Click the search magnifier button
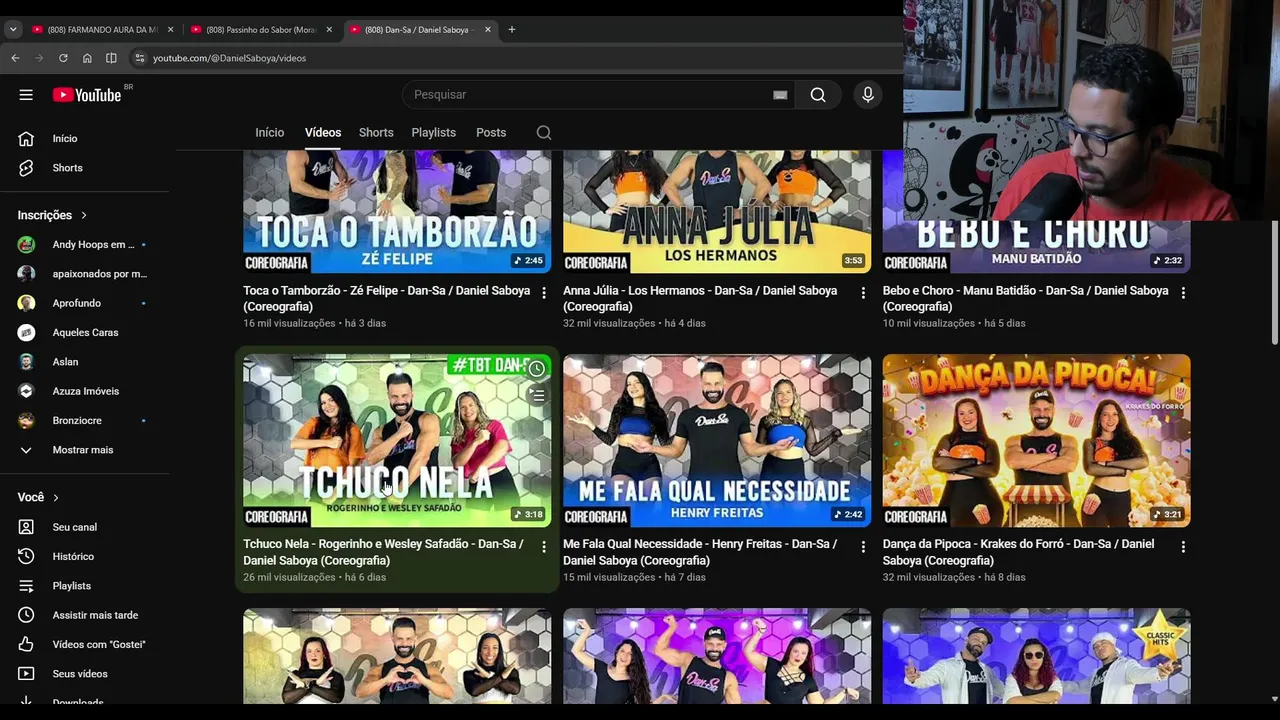Image resolution: width=1280 pixels, height=720 pixels. (818, 95)
